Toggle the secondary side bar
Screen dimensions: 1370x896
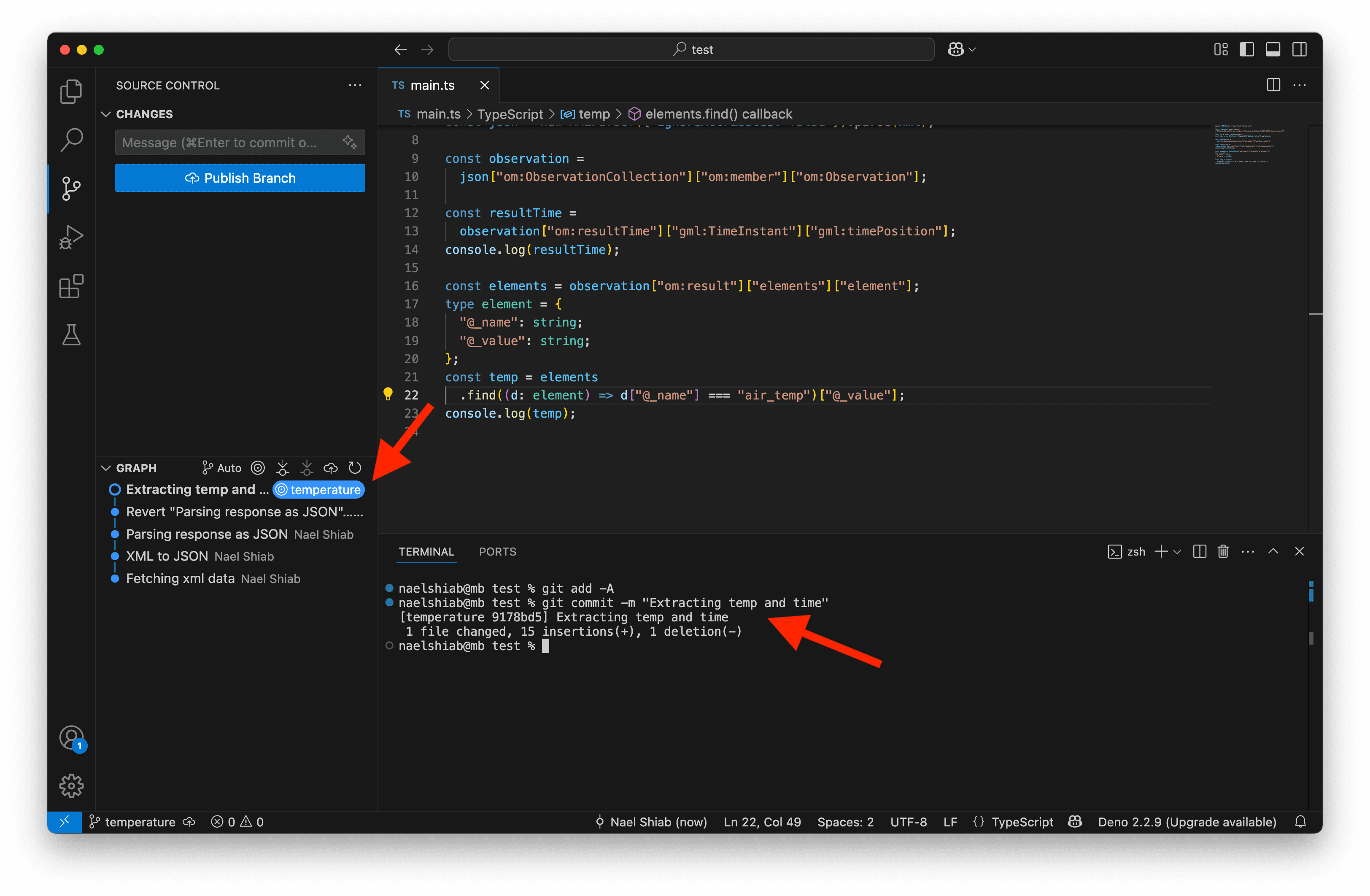pos(1299,49)
